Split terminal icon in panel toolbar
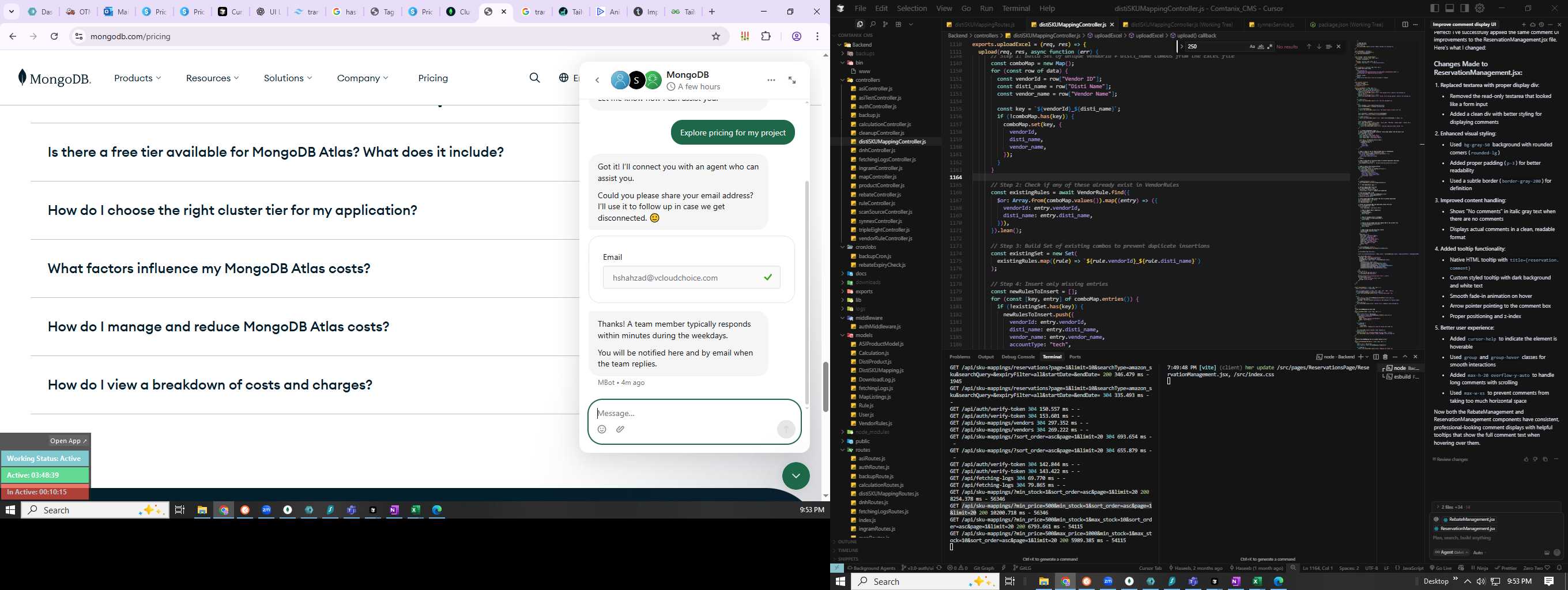Screen dimensions: 1568x590 [1375, 357]
